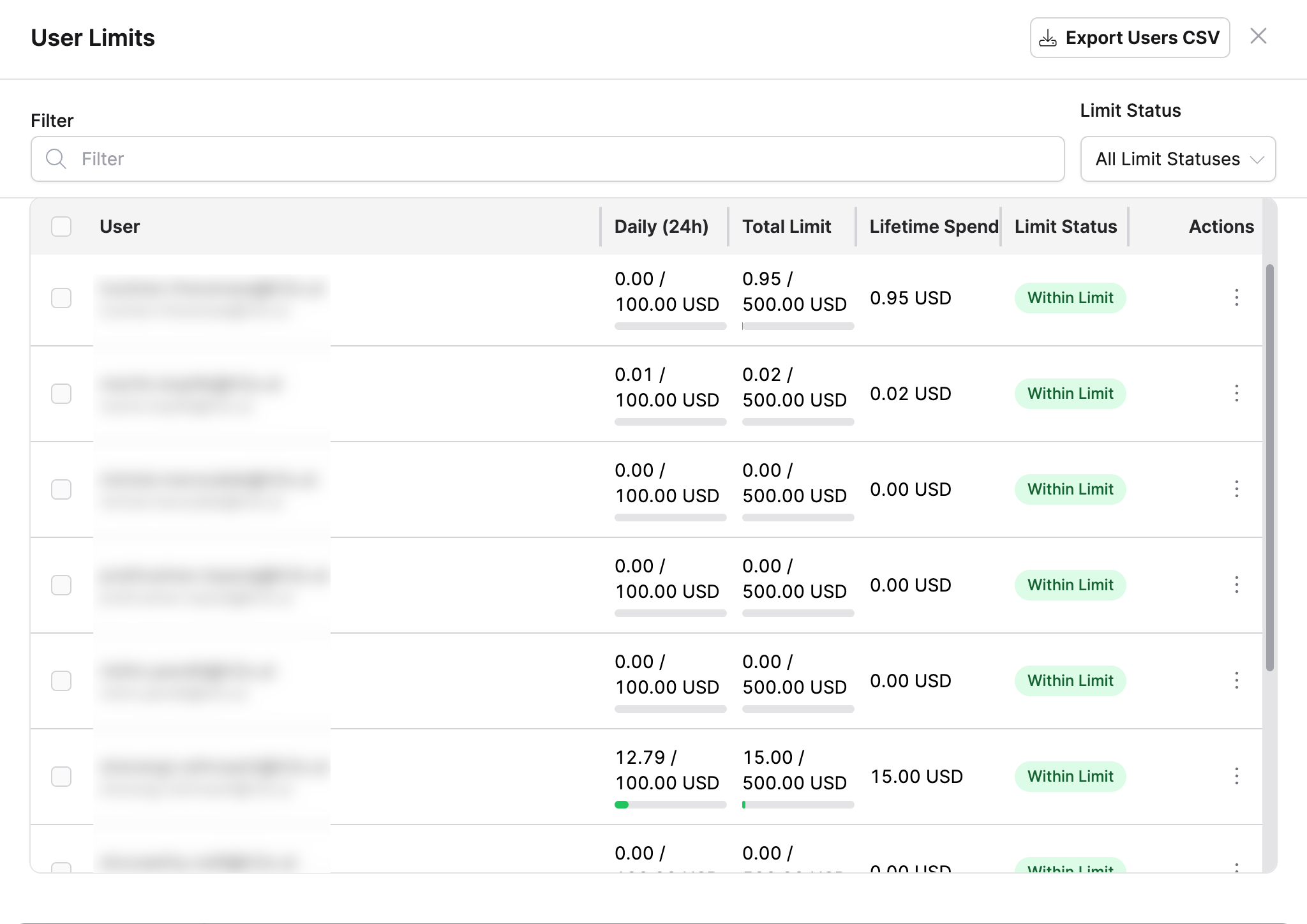Focus the Filter text input
The width and height of the screenshot is (1307, 924).
coord(548,159)
